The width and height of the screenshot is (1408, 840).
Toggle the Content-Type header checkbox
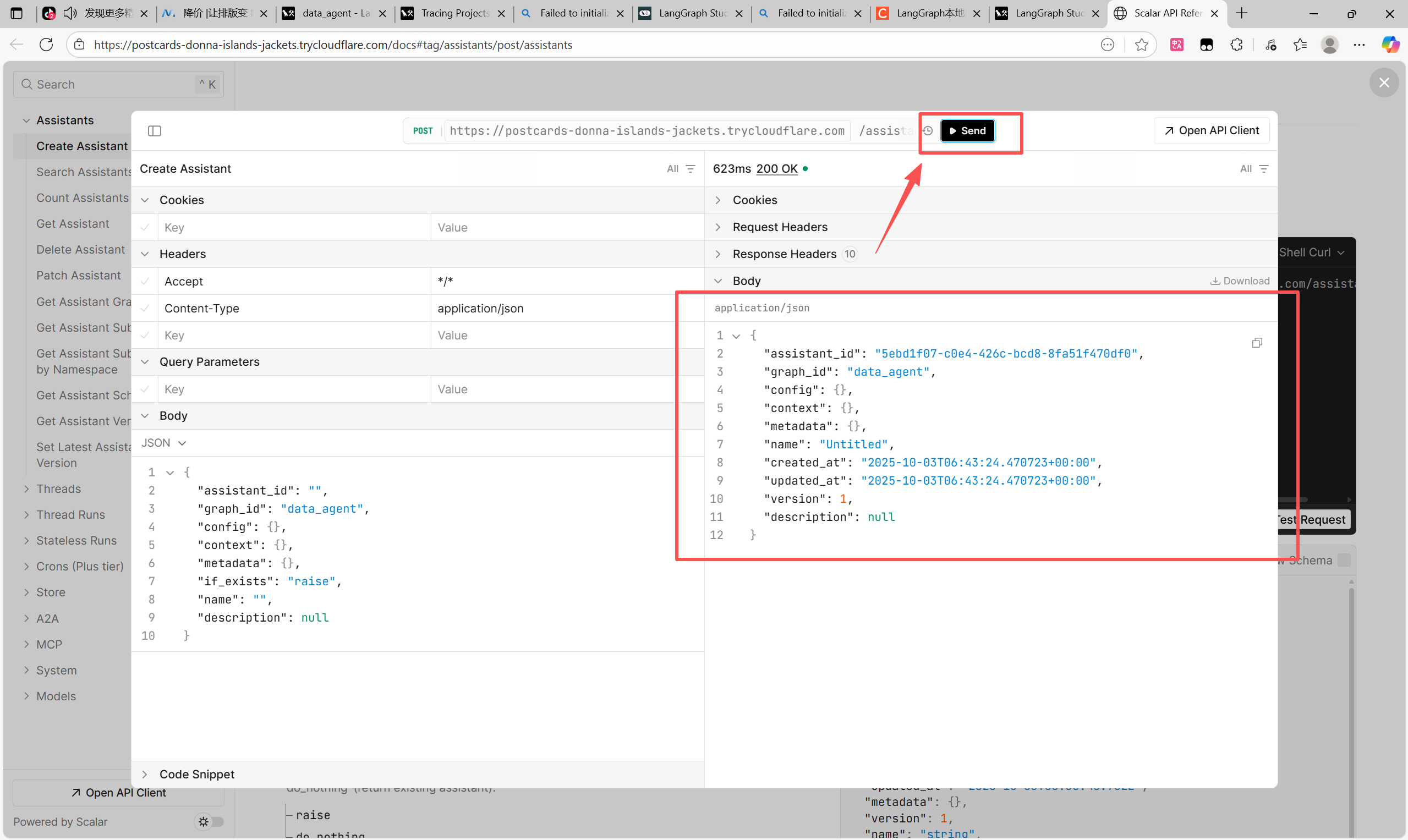(x=145, y=309)
